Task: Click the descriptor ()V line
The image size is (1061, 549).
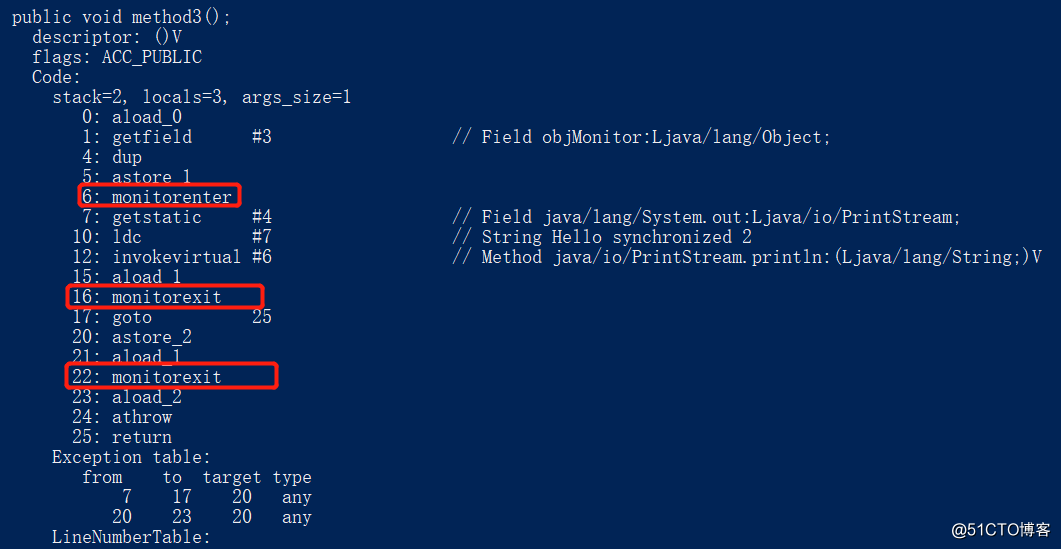Action: point(107,37)
